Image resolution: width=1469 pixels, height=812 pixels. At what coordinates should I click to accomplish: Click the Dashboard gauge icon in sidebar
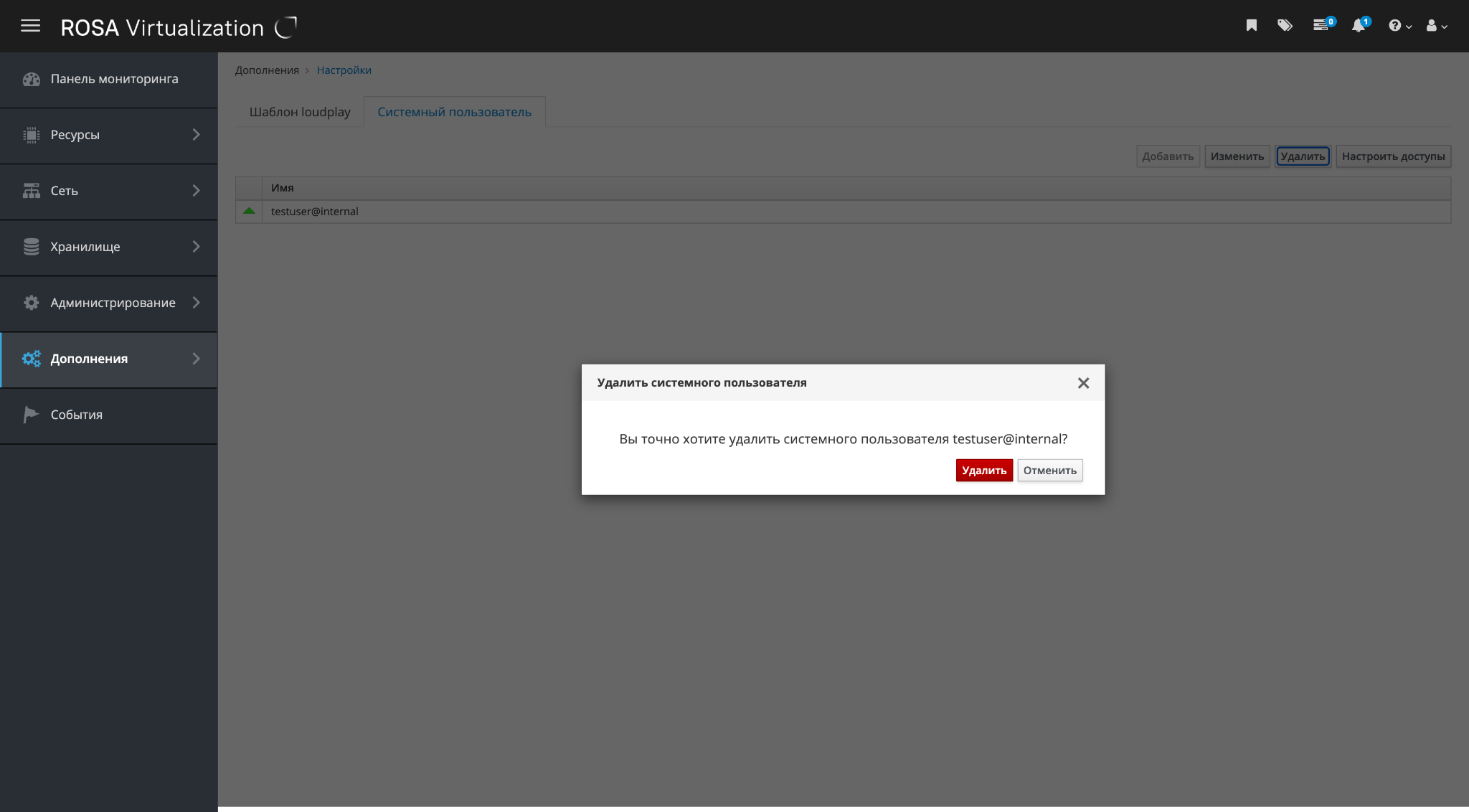(x=32, y=79)
